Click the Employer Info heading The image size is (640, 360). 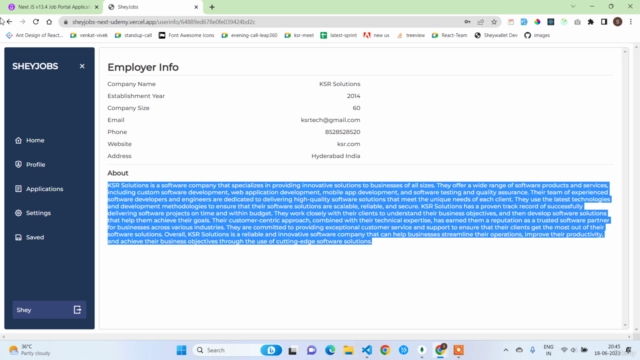click(143, 67)
